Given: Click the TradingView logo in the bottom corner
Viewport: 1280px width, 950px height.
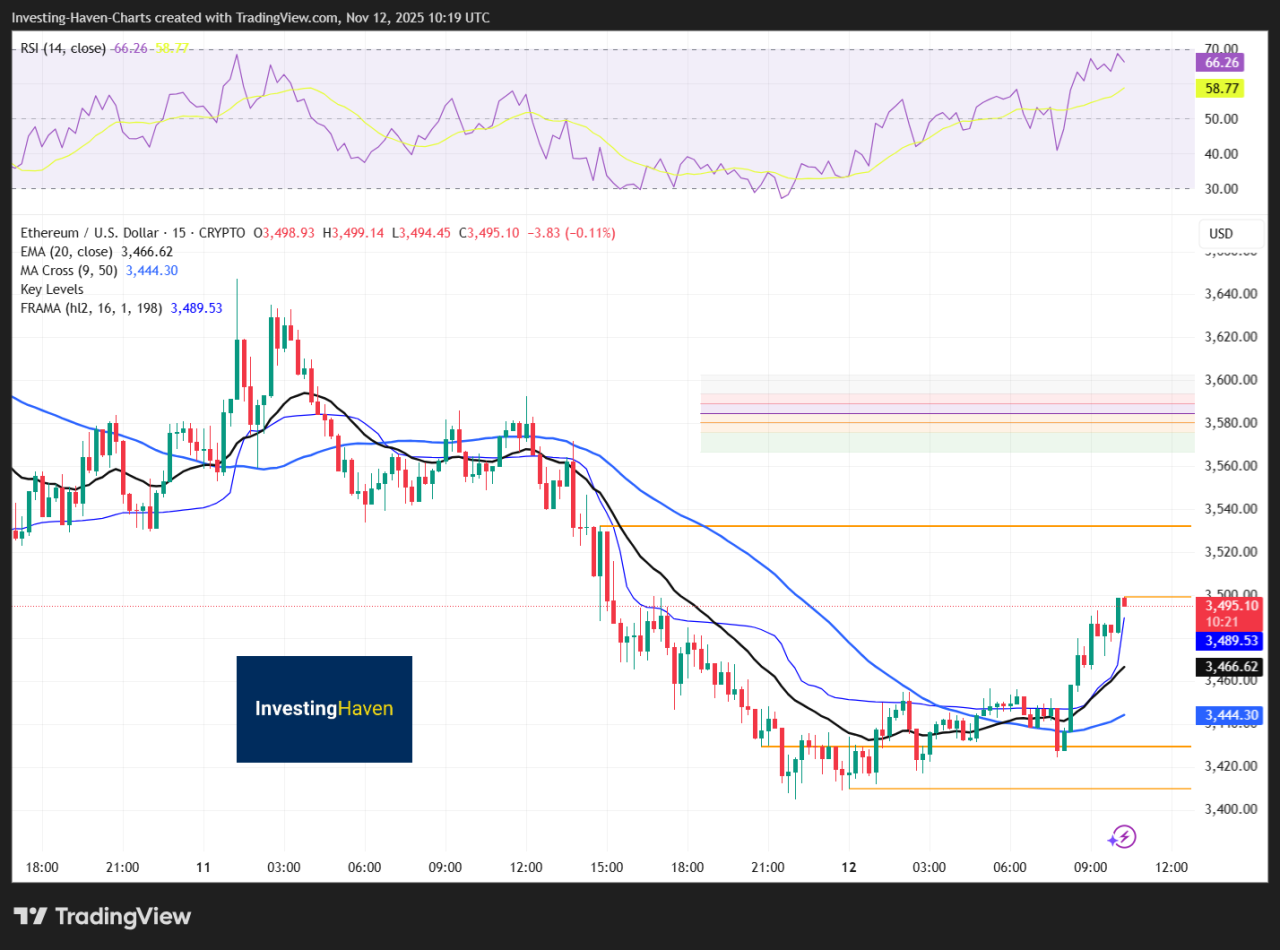Looking at the screenshot, I should [100, 916].
